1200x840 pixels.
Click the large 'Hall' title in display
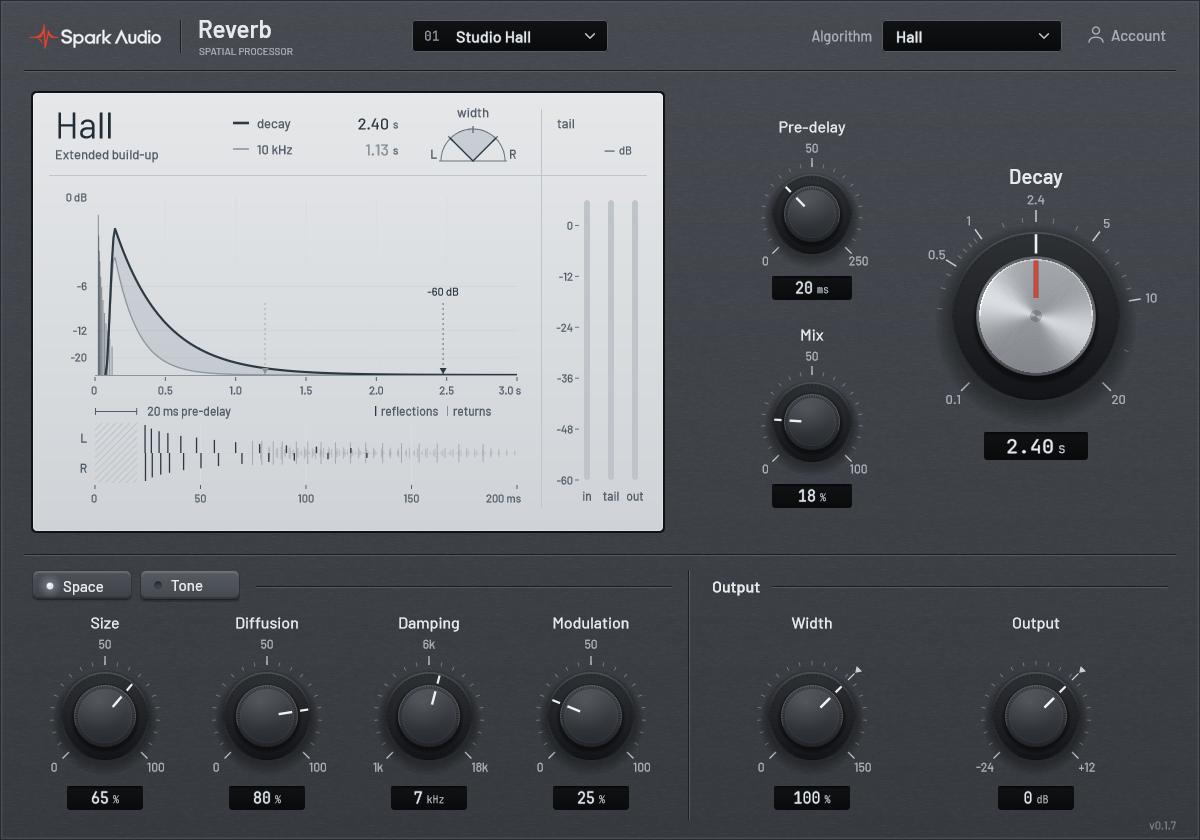(x=84, y=126)
